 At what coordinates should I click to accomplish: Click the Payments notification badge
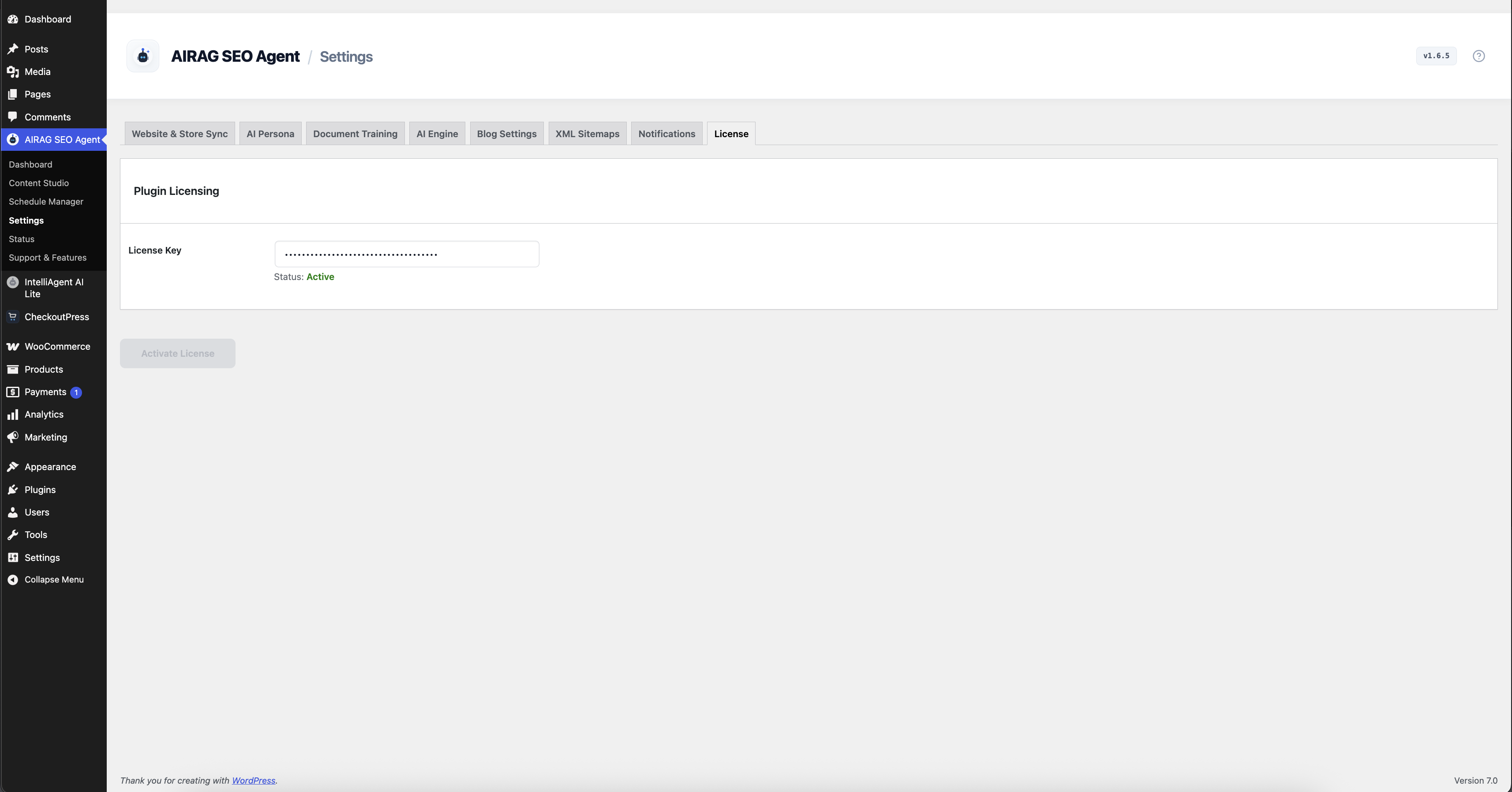pyautogui.click(x=76, y=392)
